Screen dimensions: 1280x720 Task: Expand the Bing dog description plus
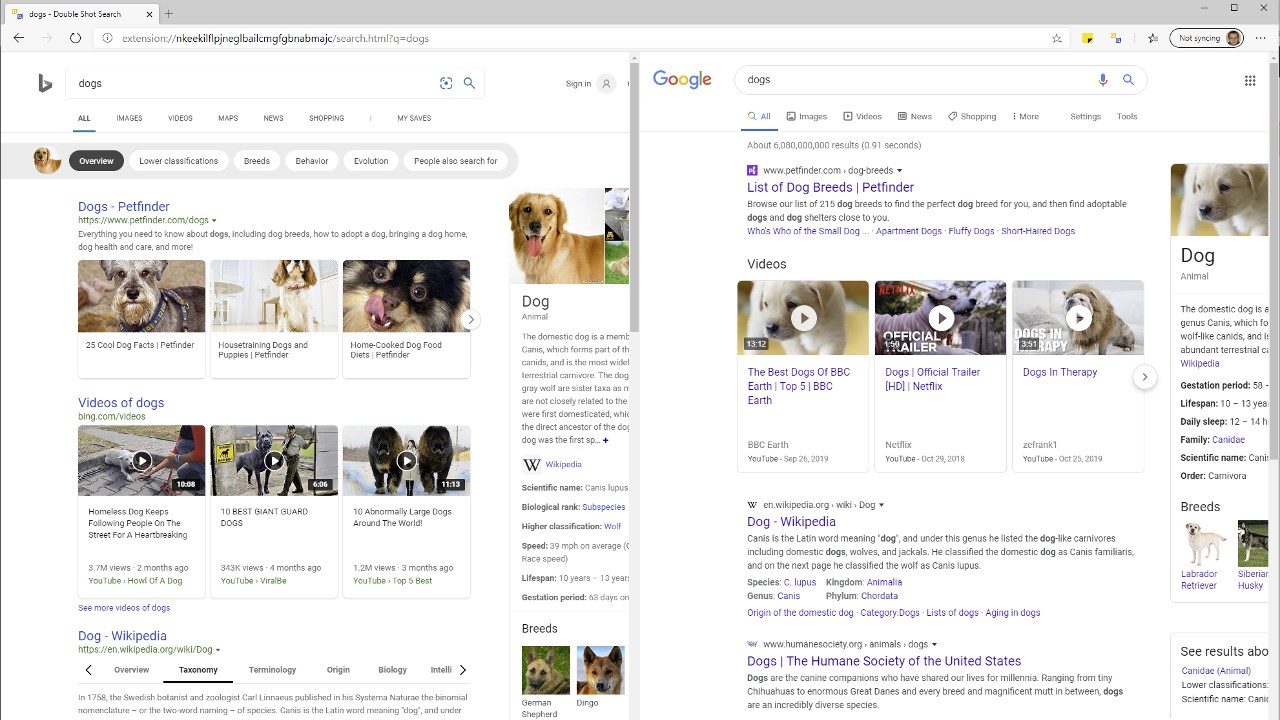(605, 440)
